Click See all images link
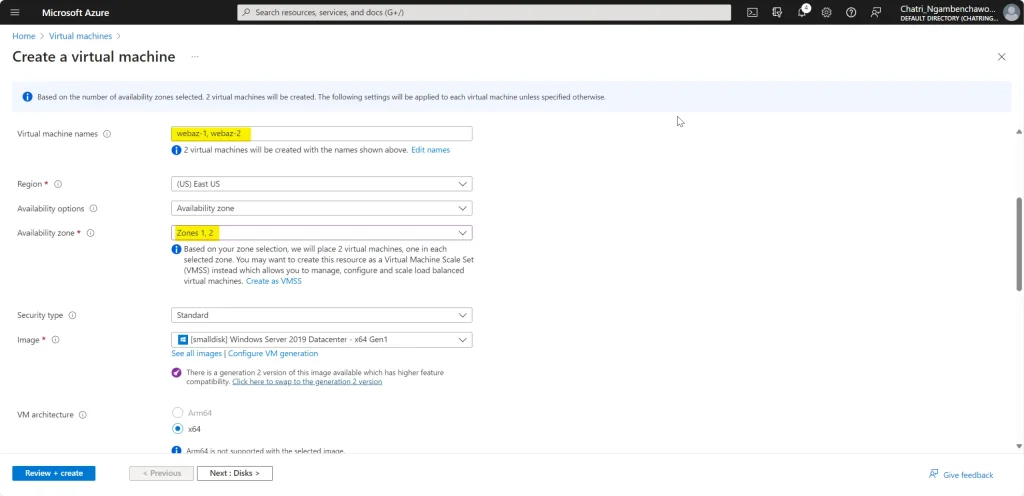Viewport: 1024px width, 496px height. tap(197, 353)
